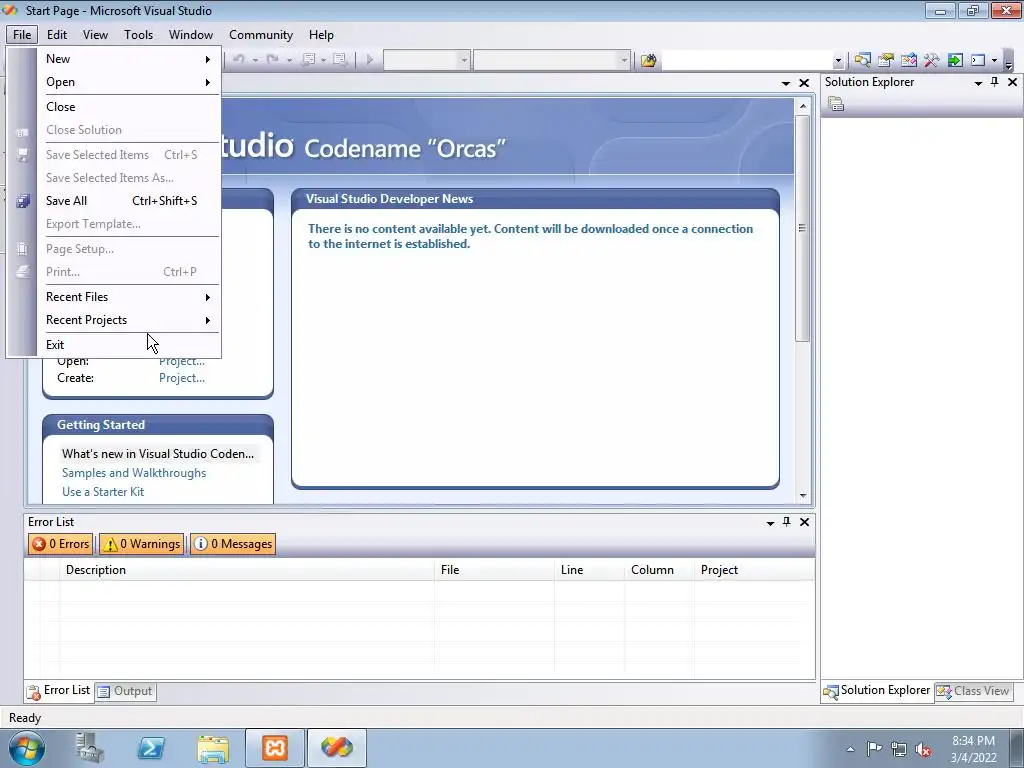Switch to the Output tab
The image size is (1024, 768).
[125, 691]
